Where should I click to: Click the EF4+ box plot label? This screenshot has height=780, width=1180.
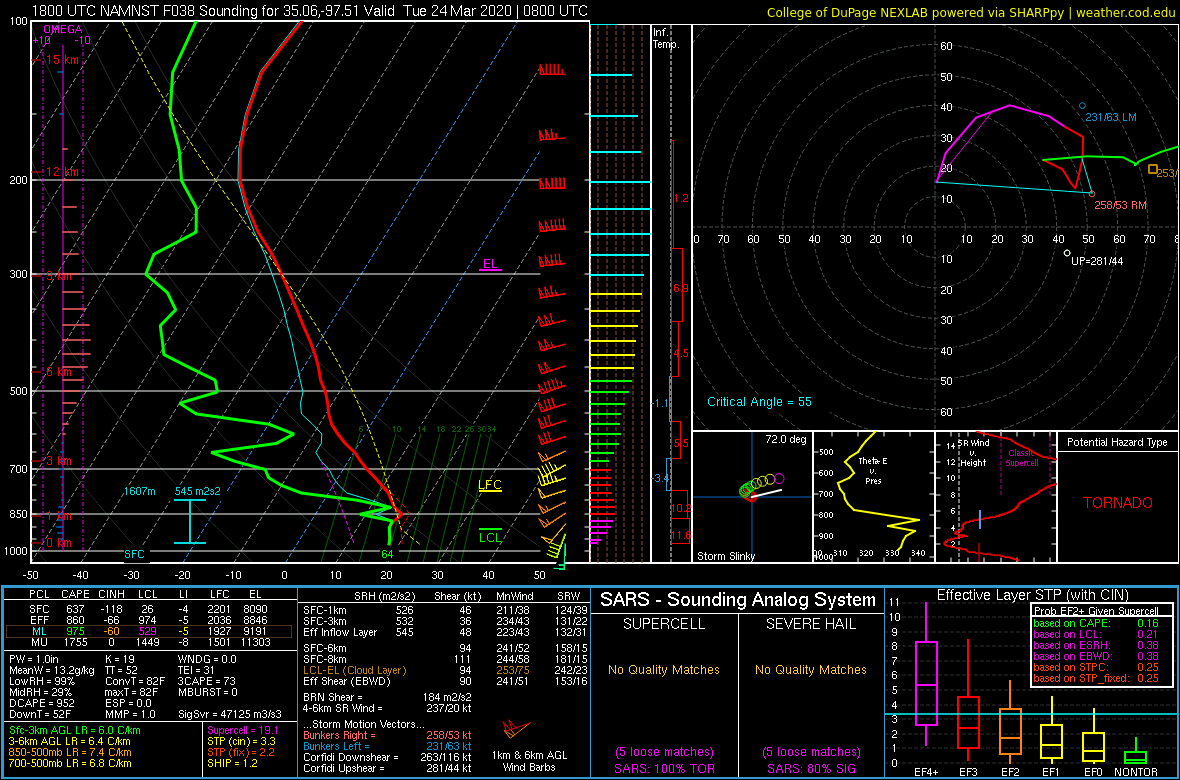coord(924,772)
